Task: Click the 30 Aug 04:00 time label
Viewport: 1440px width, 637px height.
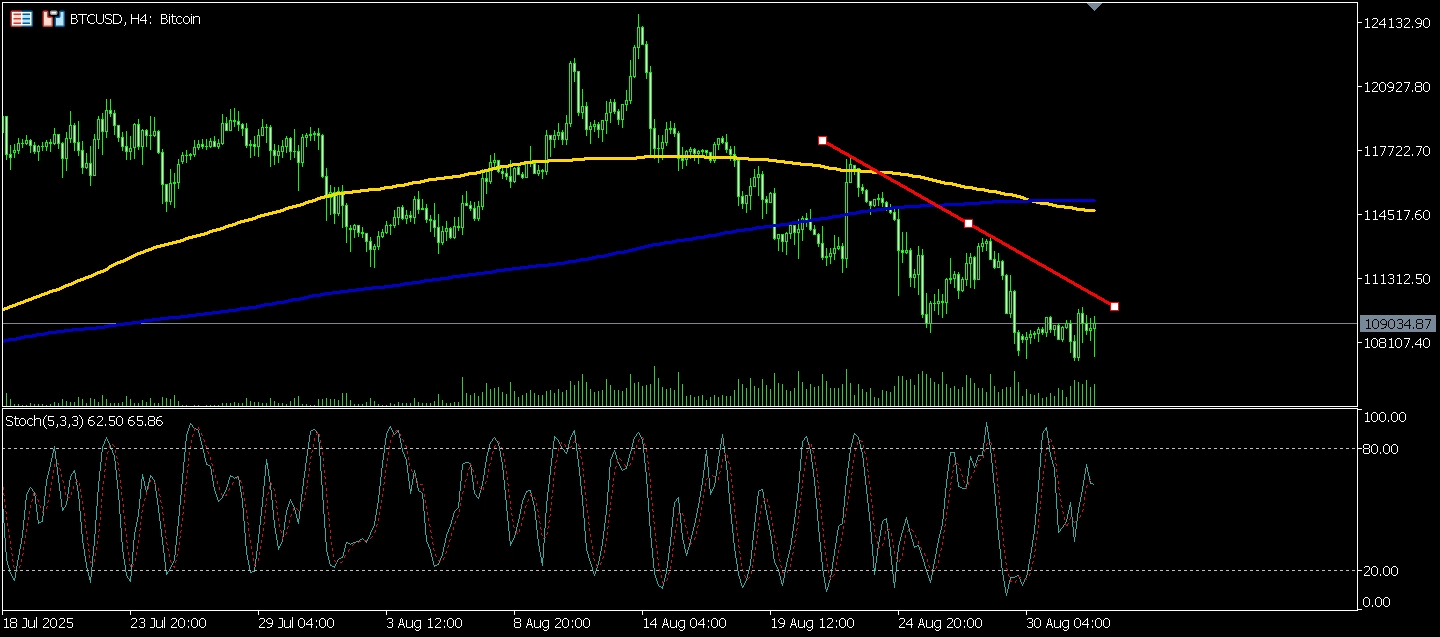Action: click(x=1068, y=623)
